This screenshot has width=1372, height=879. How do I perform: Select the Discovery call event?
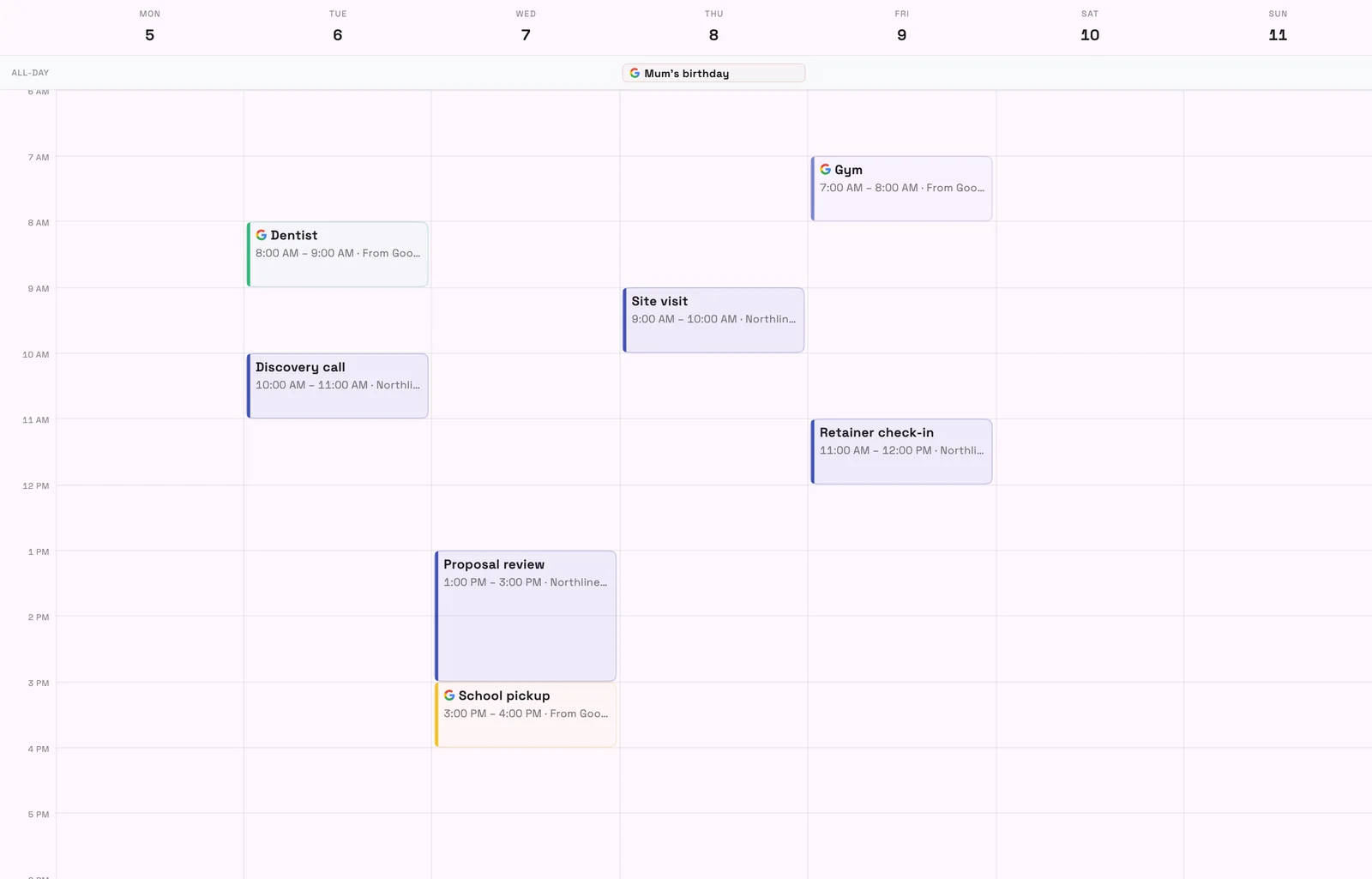coord(337,386)
